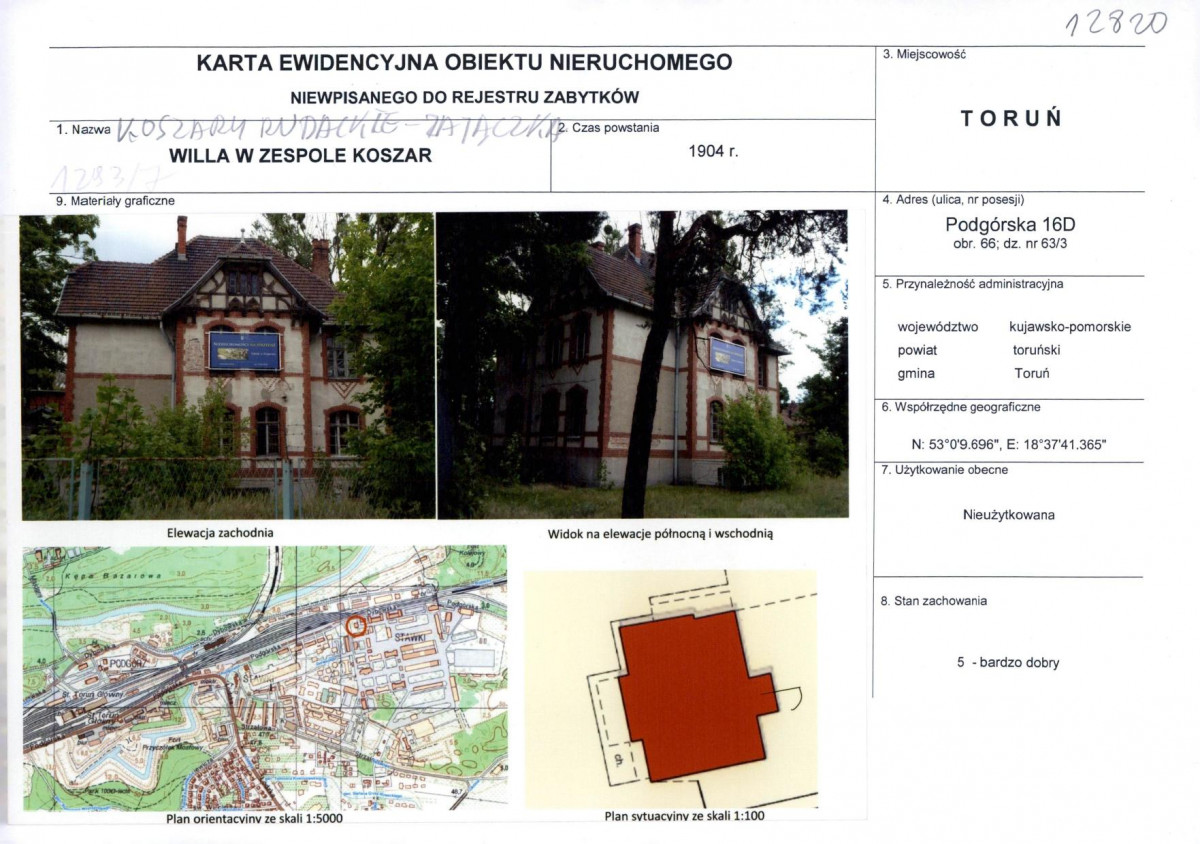
Task: Open the west elevation photograph of the villa
Action: point(228,365)
